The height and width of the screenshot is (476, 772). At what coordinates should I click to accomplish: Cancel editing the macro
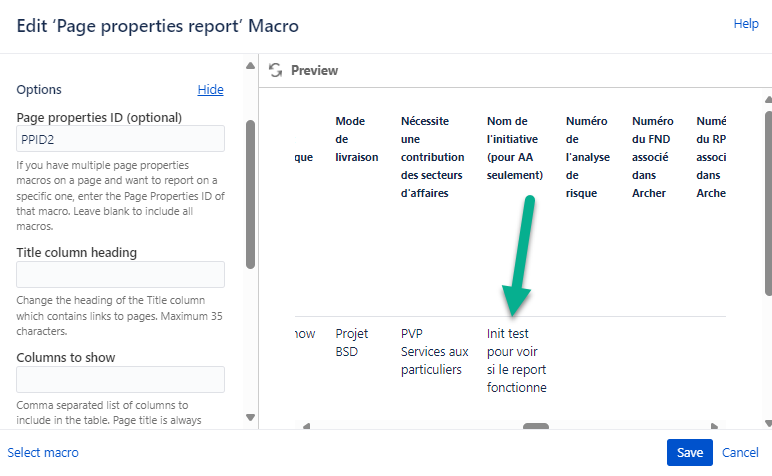(x=740, y=452)
